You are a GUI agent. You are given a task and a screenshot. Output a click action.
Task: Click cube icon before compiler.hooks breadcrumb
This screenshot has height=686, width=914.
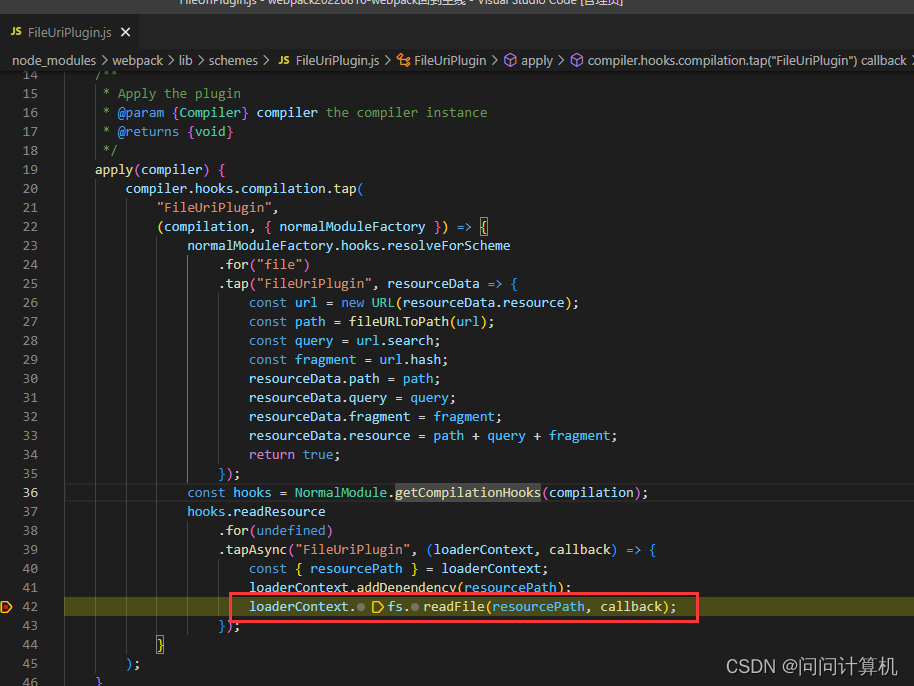click(576, 60)
